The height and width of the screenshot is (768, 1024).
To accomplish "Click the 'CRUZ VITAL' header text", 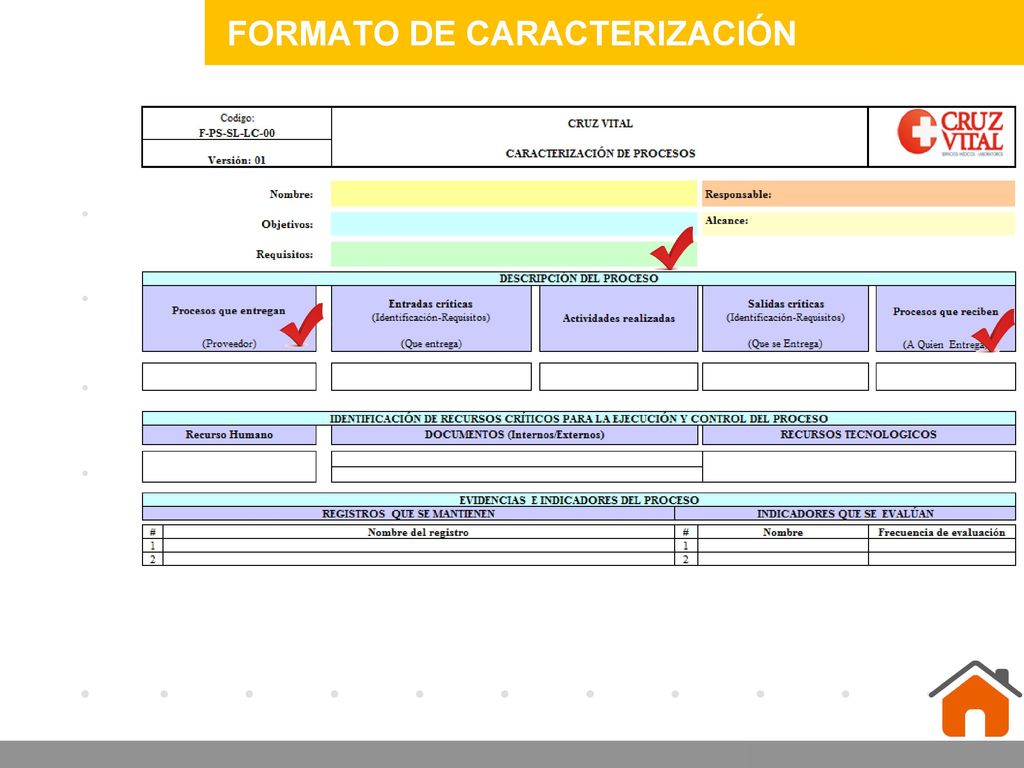I will [x=600, y=123].
